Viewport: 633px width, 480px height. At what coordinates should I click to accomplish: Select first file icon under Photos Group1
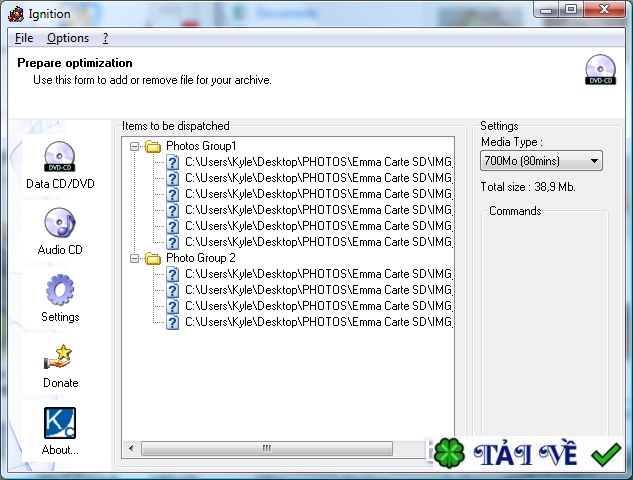tap(173, 162)
